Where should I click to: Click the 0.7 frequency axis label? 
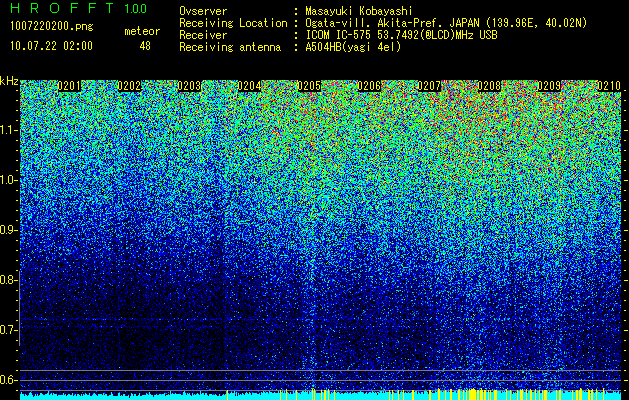(9, 330)
